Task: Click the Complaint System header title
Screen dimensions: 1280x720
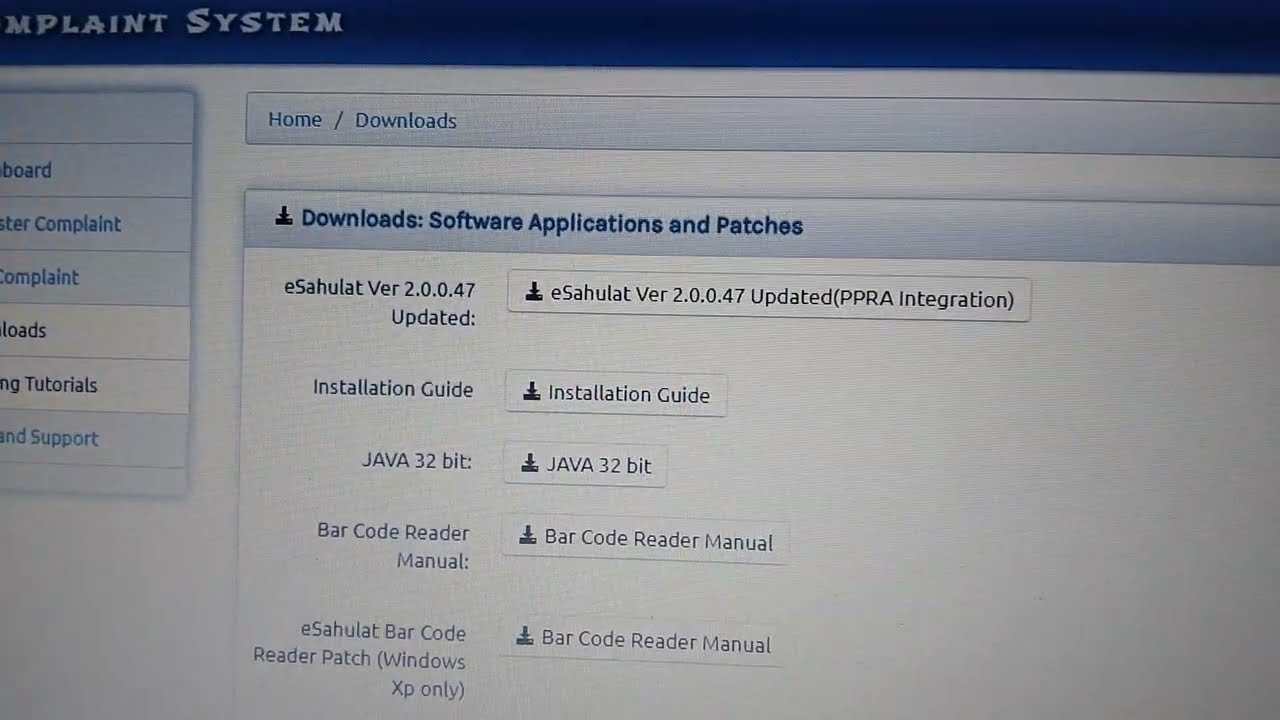Action: point(171,22)
